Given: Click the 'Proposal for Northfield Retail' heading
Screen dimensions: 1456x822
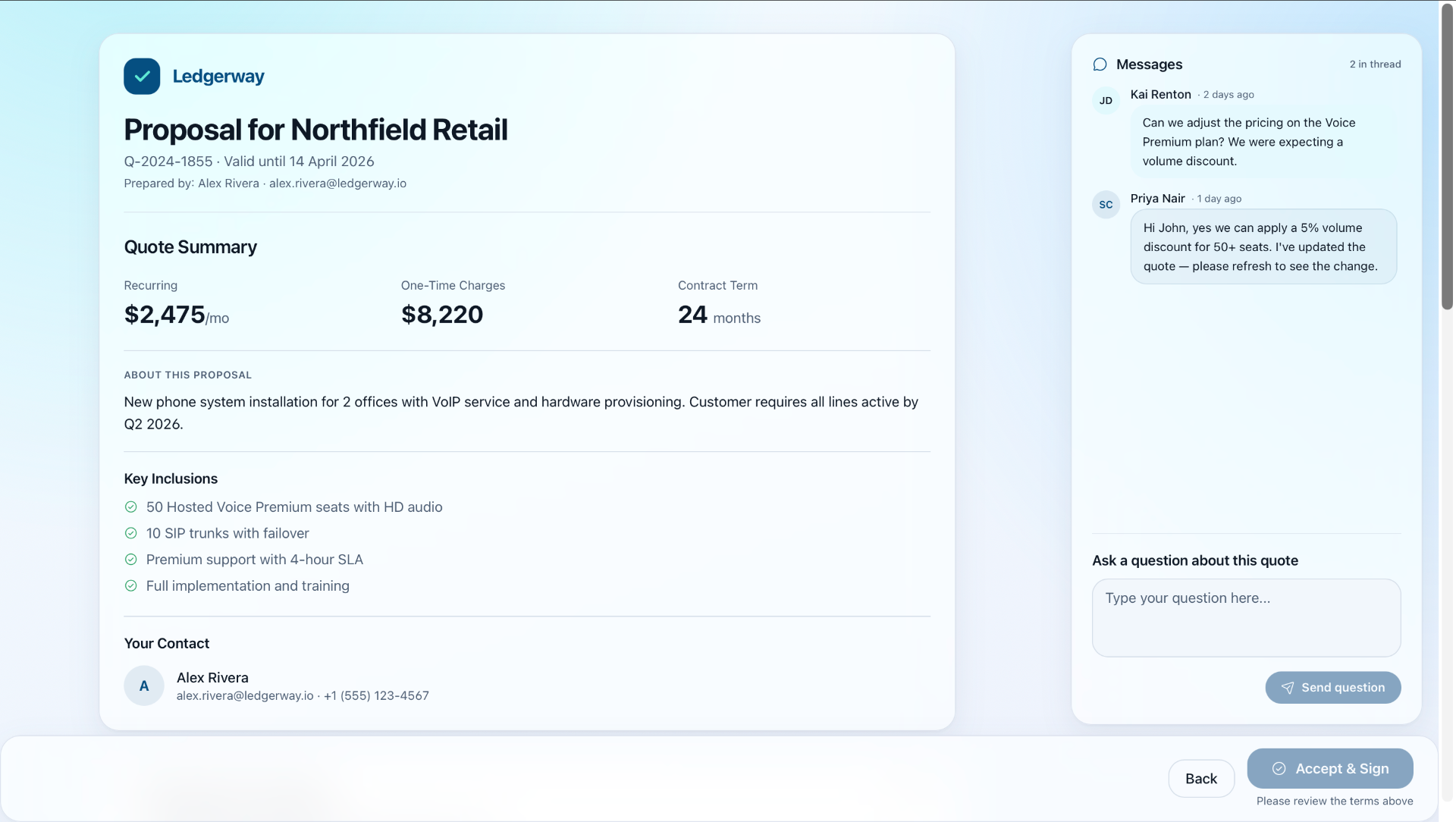Looking at the screenshot, I should (x=315, y=130).
